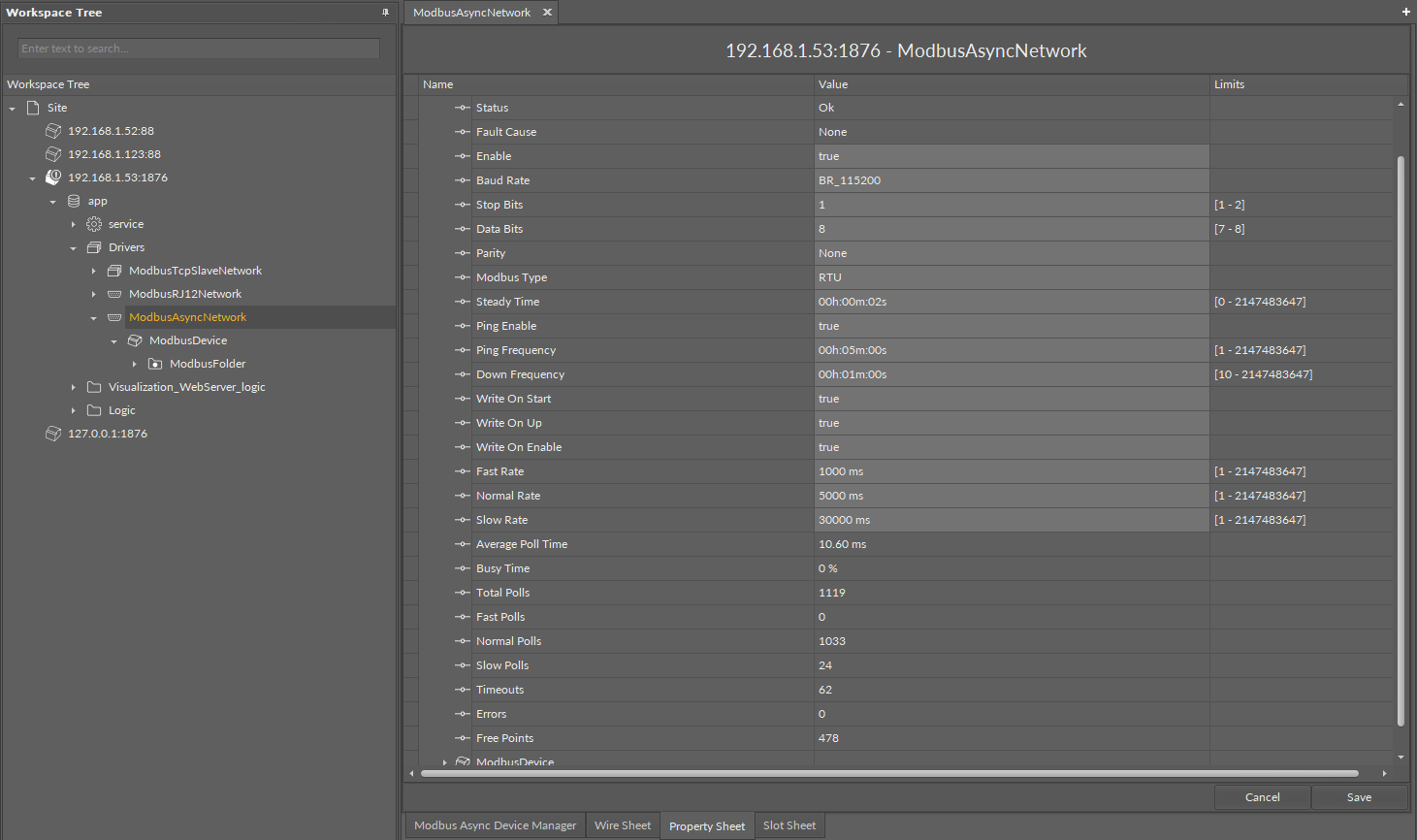Click the ModbusFolder folder icon
The width and height of the screenshot is (1417, 840).
point(155,364)
